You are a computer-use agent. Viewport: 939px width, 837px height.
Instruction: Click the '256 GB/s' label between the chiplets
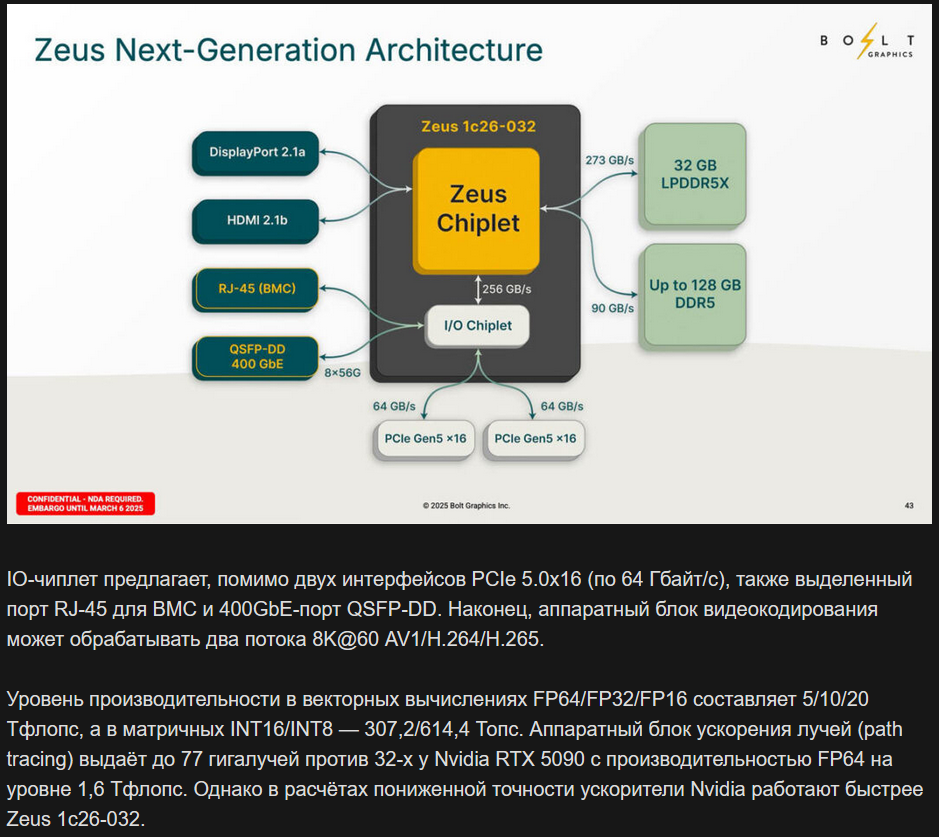point(507,289)
